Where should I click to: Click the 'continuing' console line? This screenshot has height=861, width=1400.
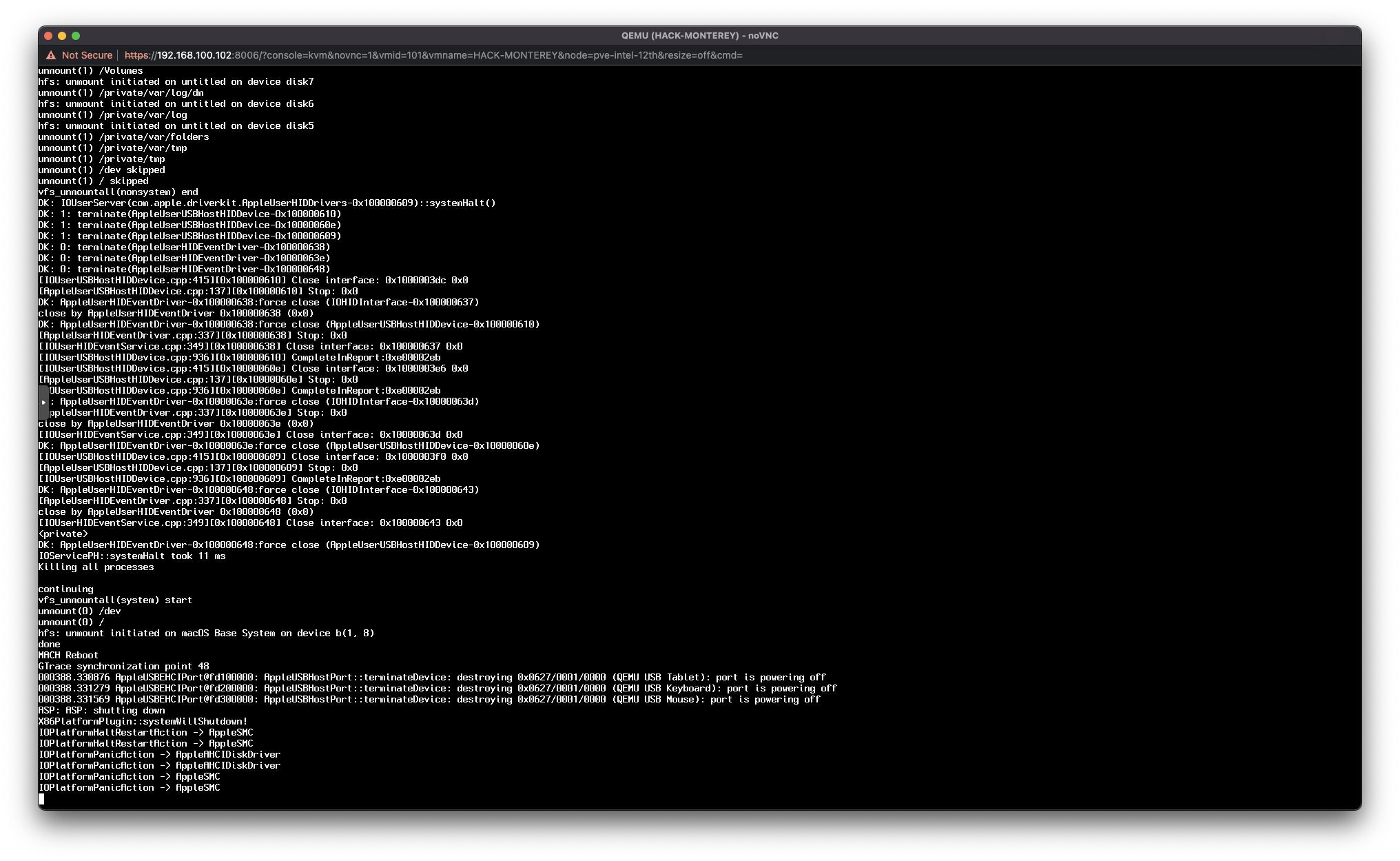[x=65, y=589]
